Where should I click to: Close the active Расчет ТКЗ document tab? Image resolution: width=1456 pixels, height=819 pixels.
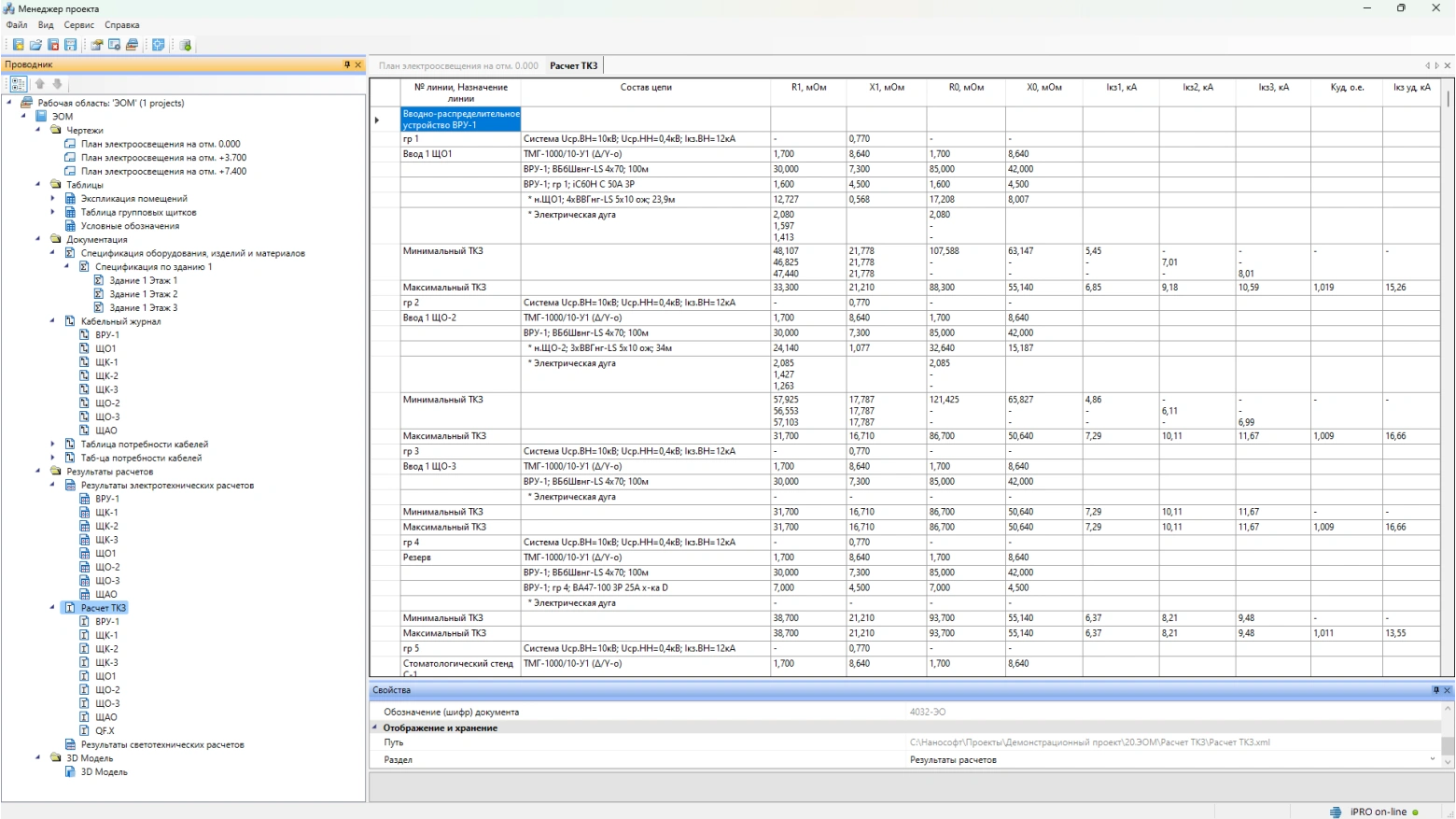tap(1447, 65)
